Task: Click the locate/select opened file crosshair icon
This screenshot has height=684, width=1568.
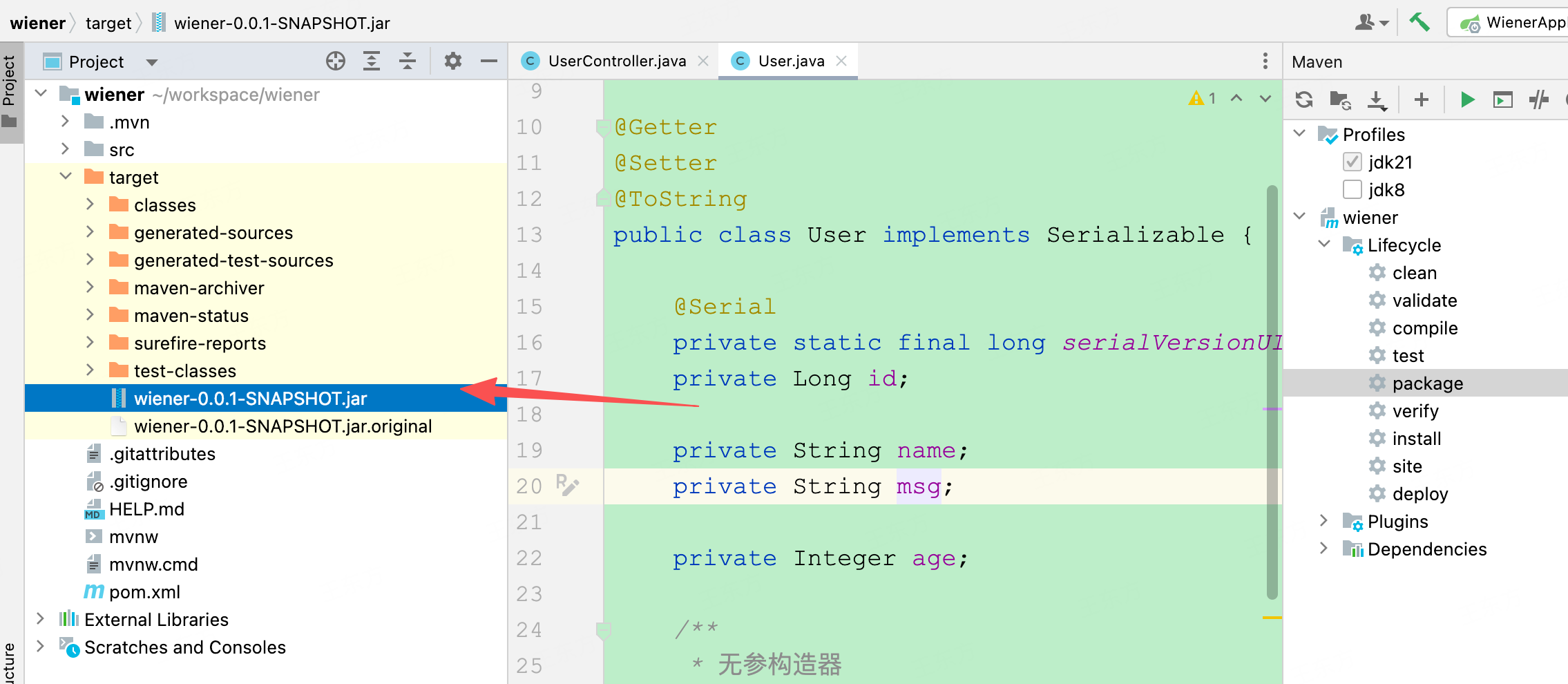Action: pyautogui.click(x=336, y=61)
